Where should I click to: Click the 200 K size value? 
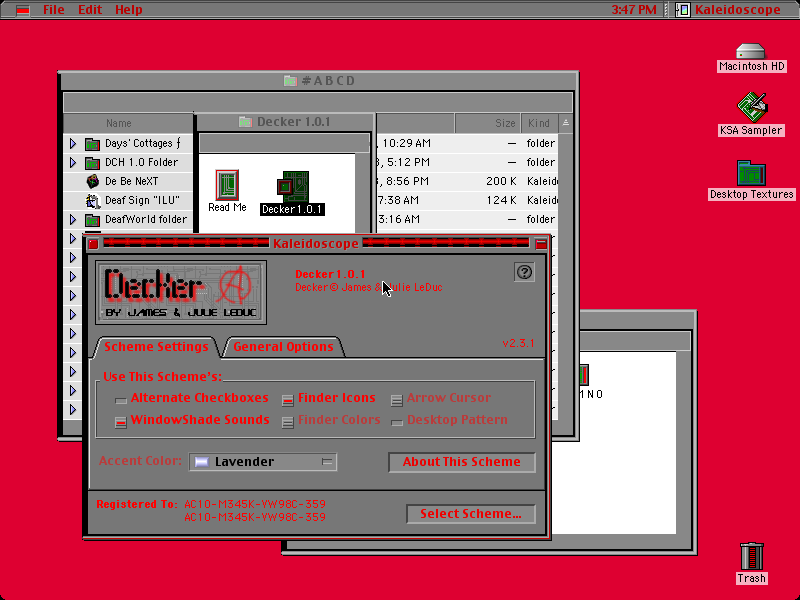tap(501, 182)
